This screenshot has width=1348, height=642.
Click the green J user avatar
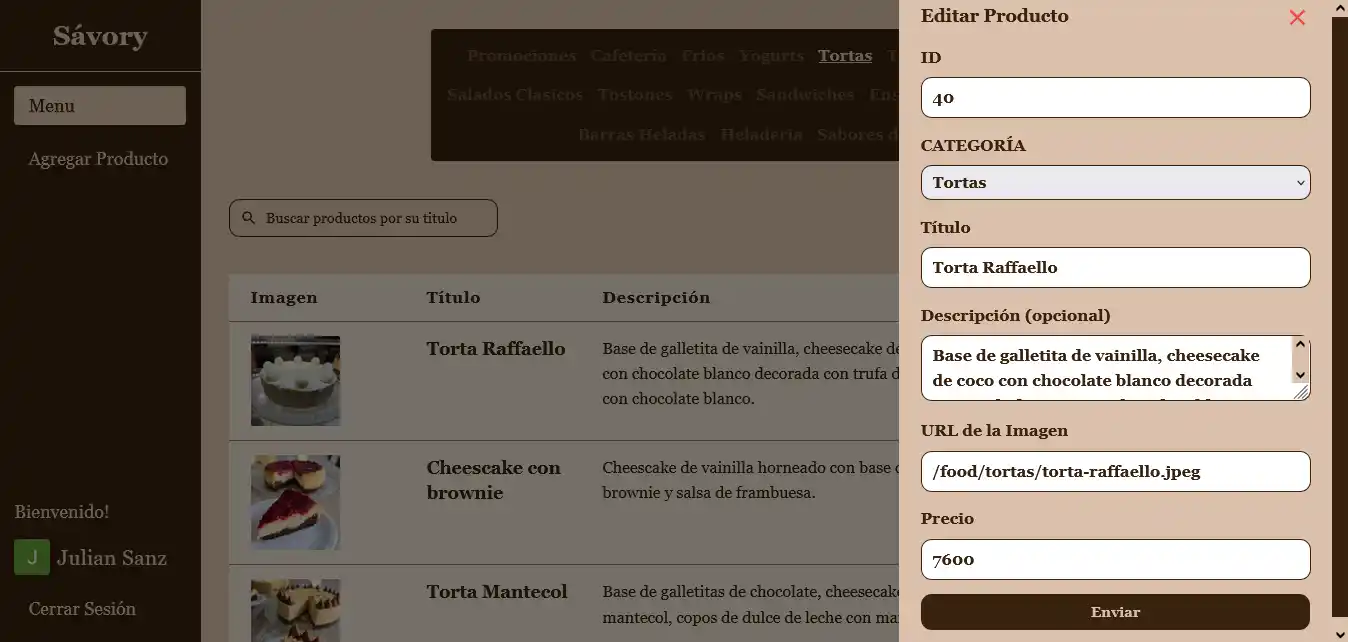[32, 558]
